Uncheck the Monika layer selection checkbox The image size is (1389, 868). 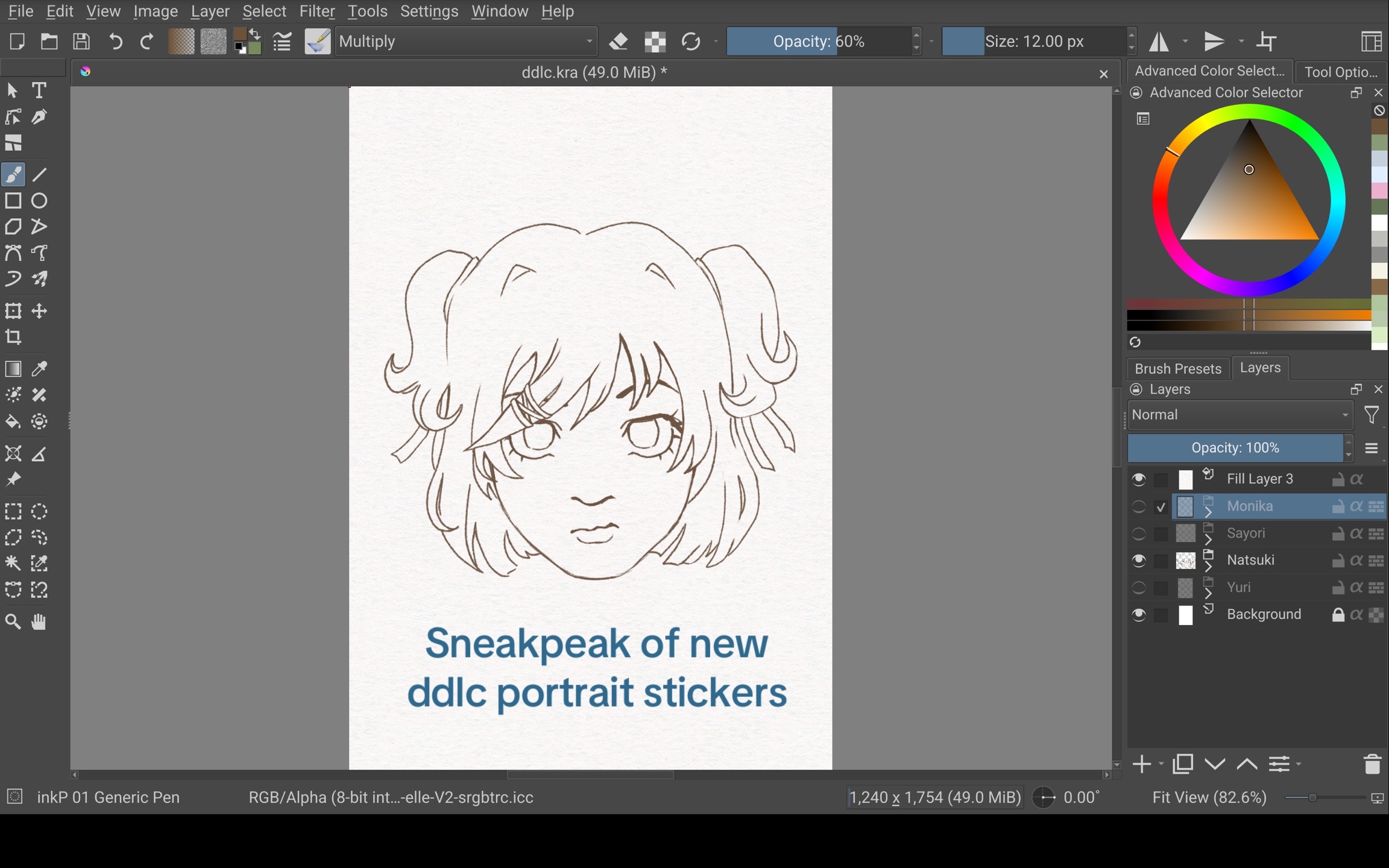coord(1161,507)
